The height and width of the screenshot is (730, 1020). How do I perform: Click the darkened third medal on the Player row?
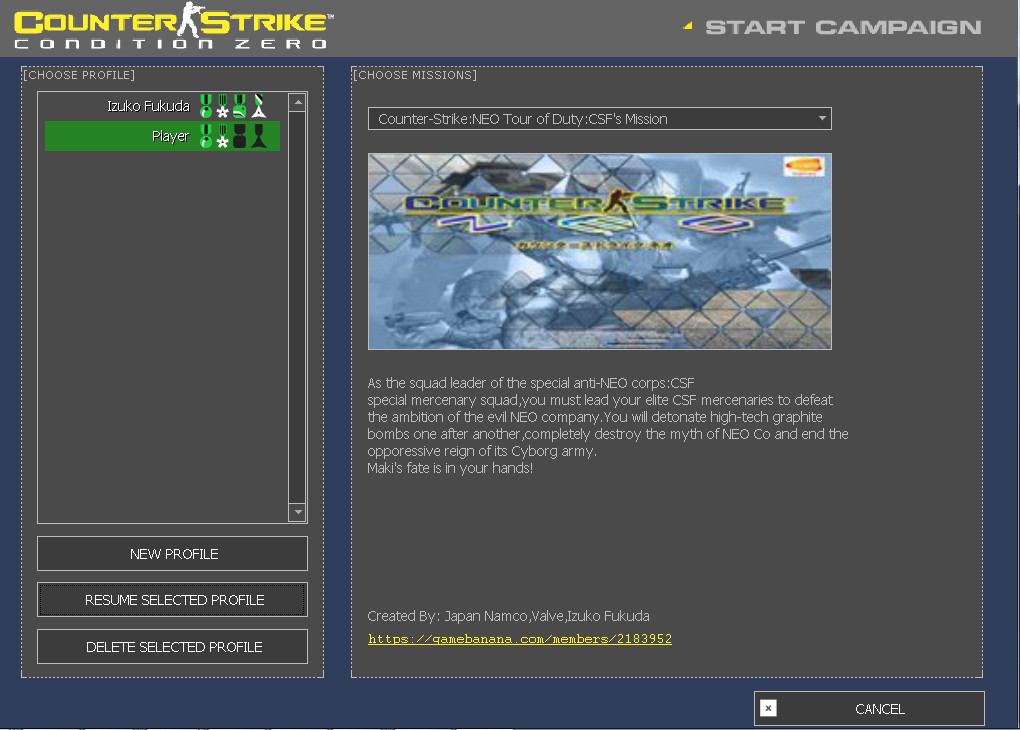[238, 137]
